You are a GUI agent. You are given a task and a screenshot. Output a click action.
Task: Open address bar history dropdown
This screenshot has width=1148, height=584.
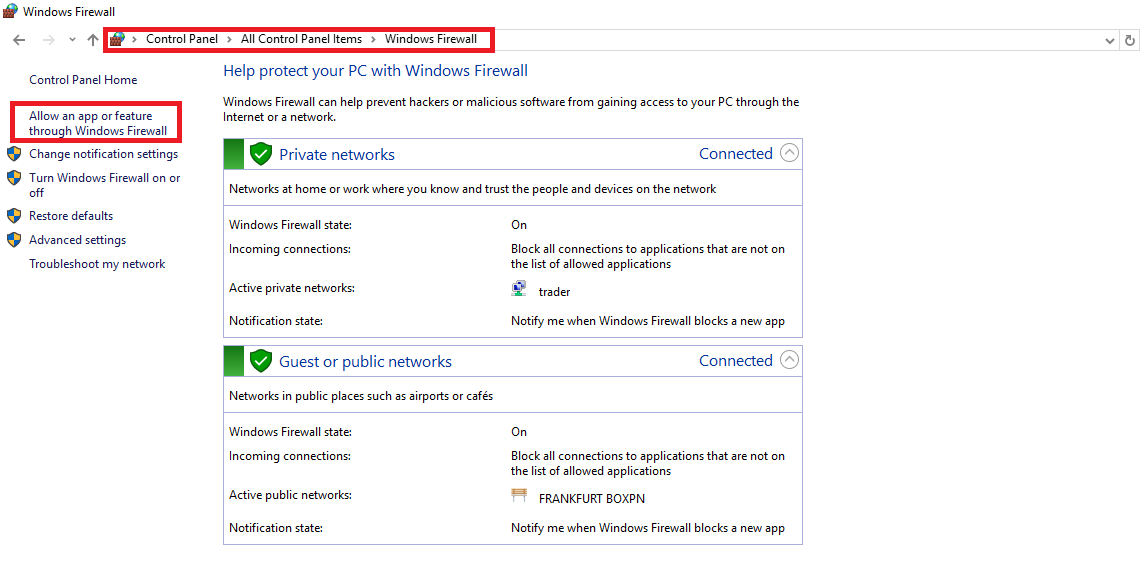tap(1109, 41)
